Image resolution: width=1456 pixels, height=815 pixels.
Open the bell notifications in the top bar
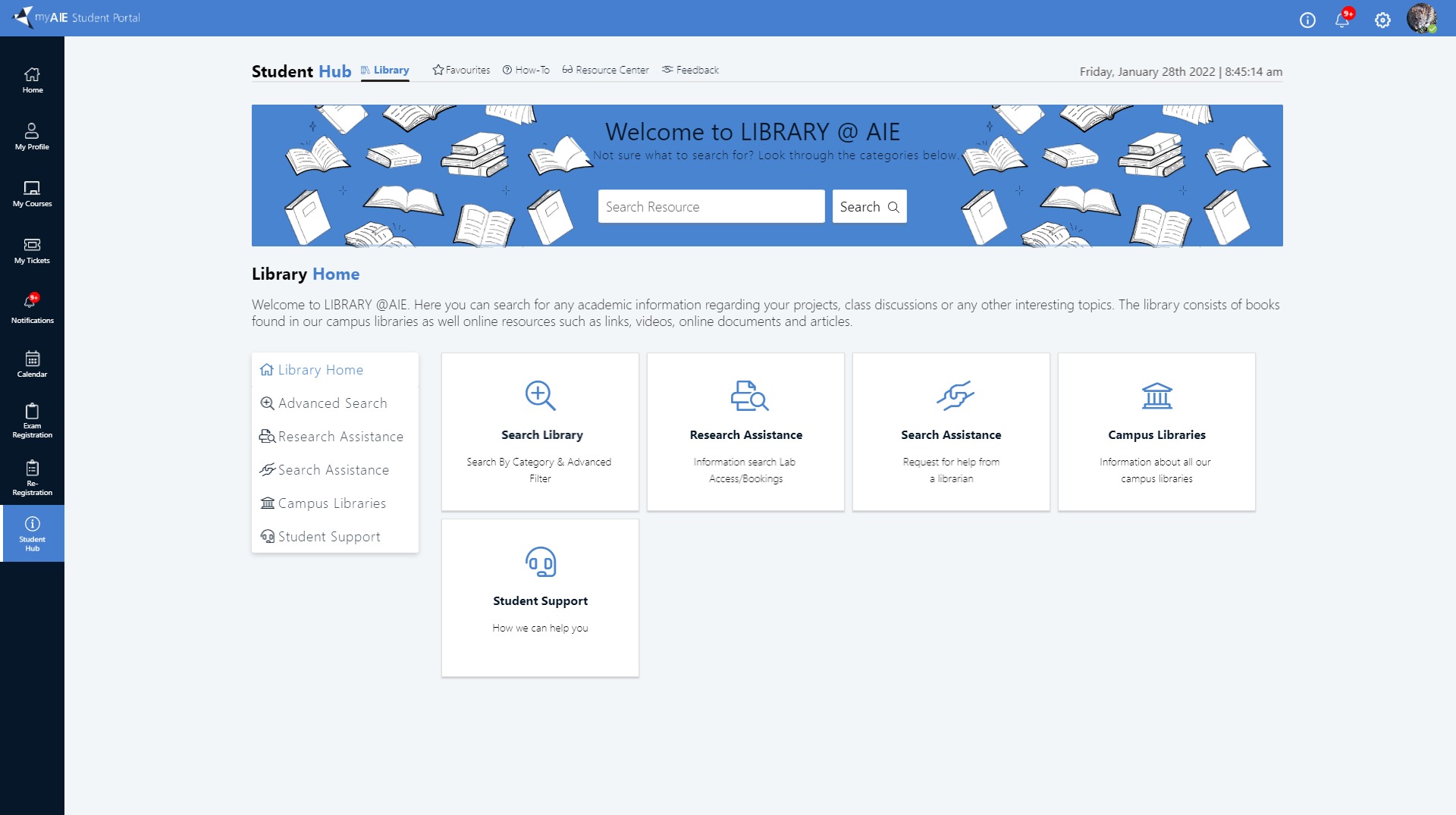point(1343,19)
